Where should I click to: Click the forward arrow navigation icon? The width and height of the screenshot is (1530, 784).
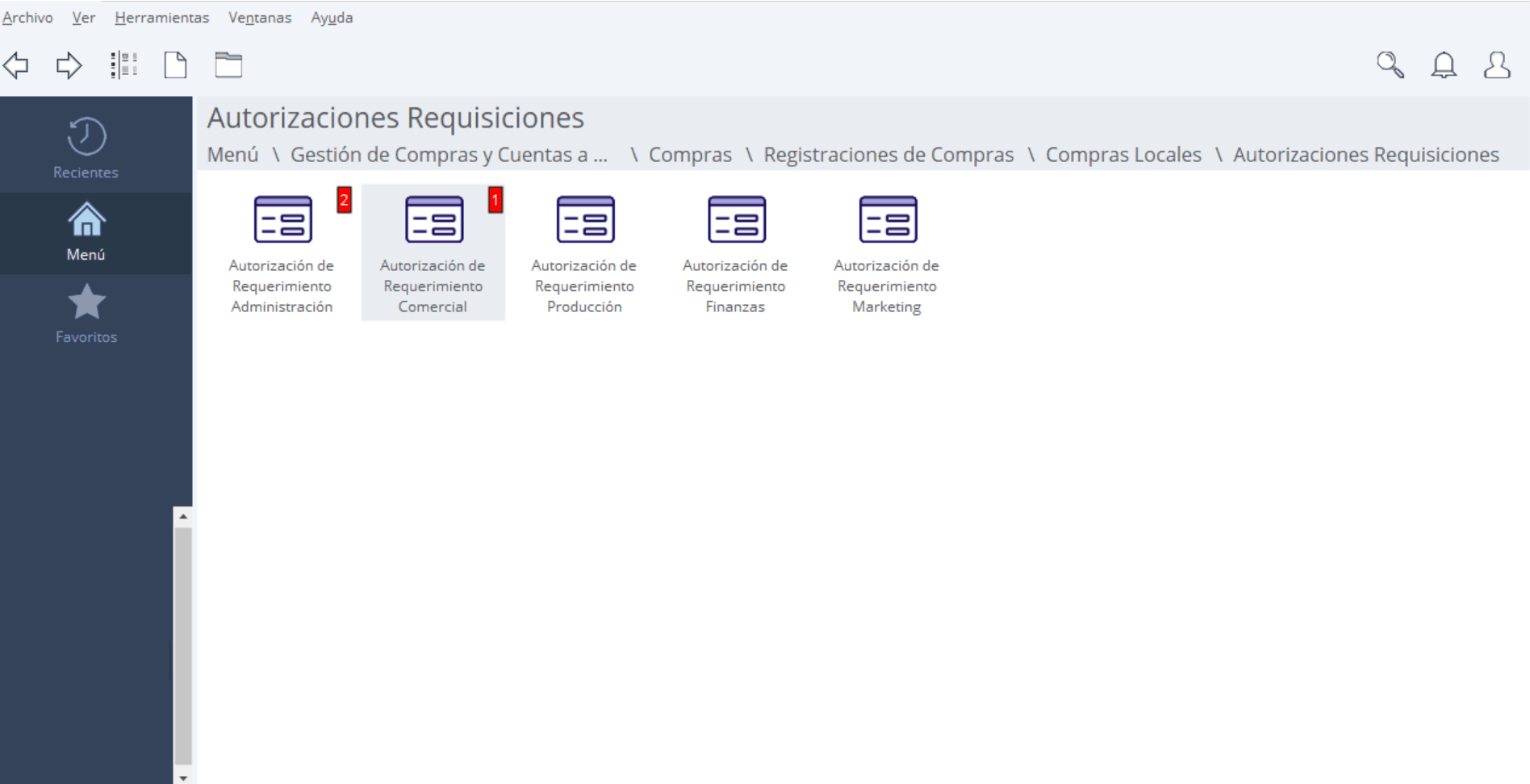click(x=69, y=65)
